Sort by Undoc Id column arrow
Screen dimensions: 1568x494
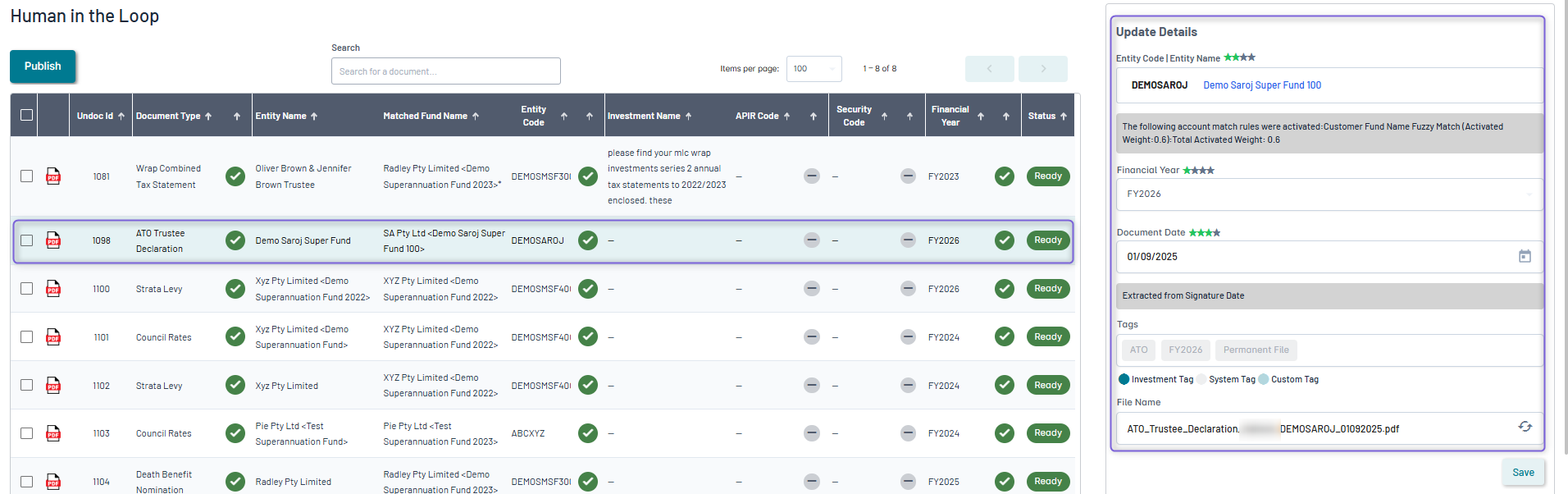point(121,117)
